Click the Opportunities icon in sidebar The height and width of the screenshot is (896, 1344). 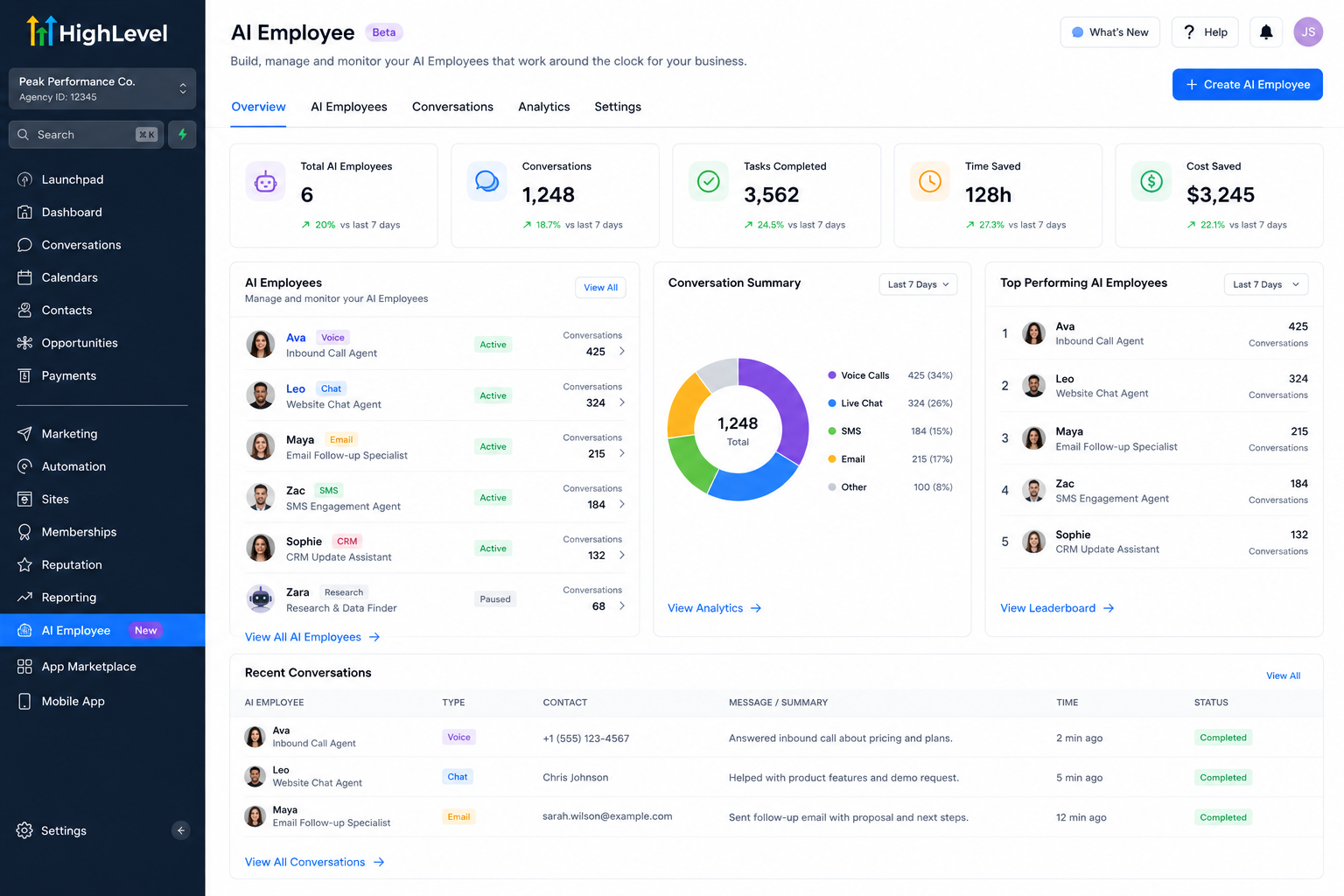[24, 343]
